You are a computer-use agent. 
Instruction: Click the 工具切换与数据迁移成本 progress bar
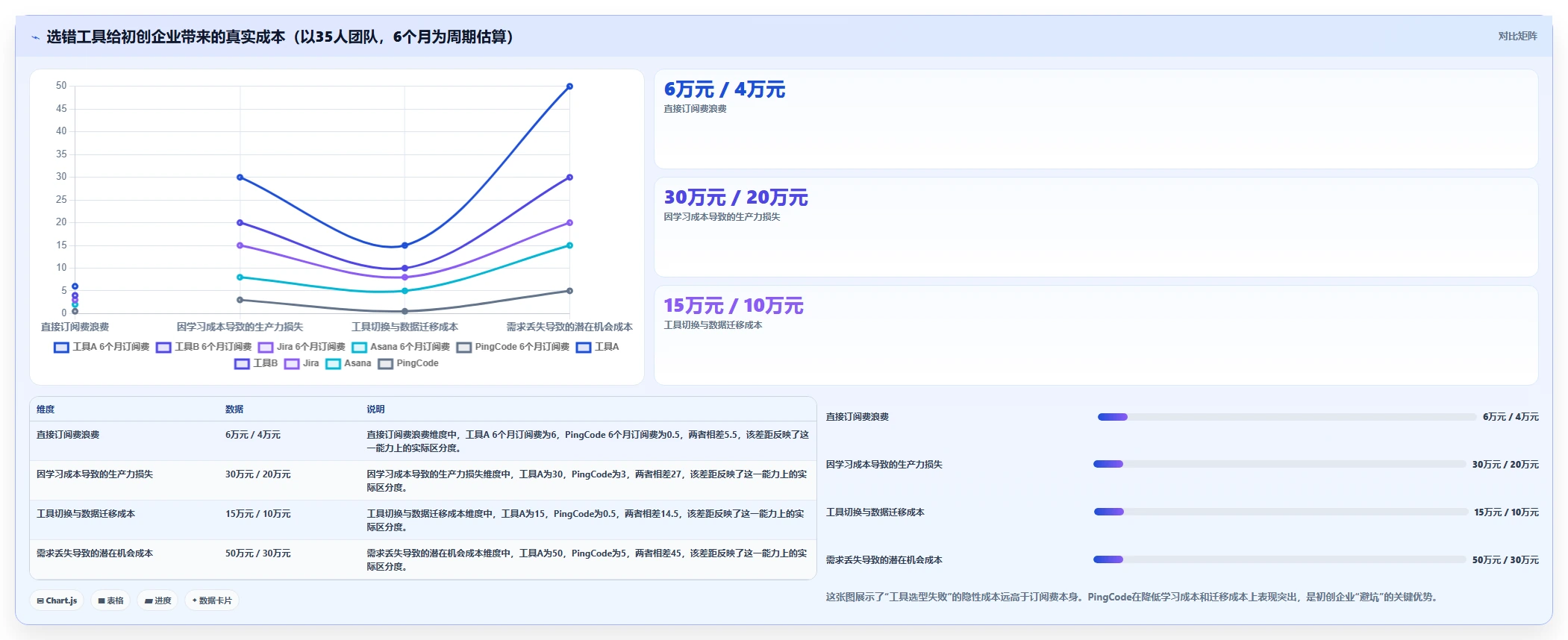(1281, 512)
